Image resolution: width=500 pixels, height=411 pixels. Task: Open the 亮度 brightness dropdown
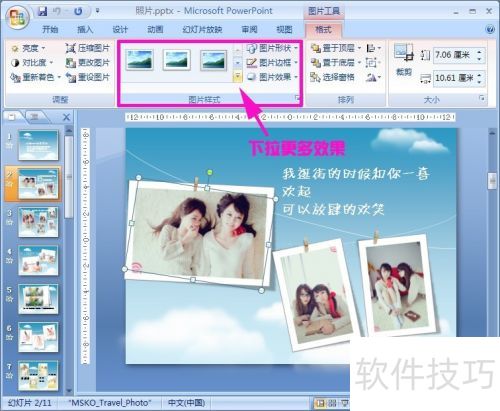coord(29,48)
